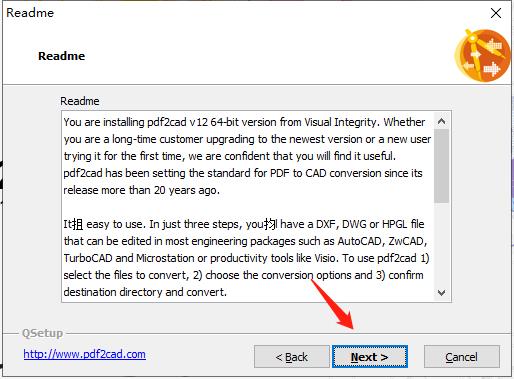Click the bold Readme heading
The image size is (514, 379).
coord(62,56)
